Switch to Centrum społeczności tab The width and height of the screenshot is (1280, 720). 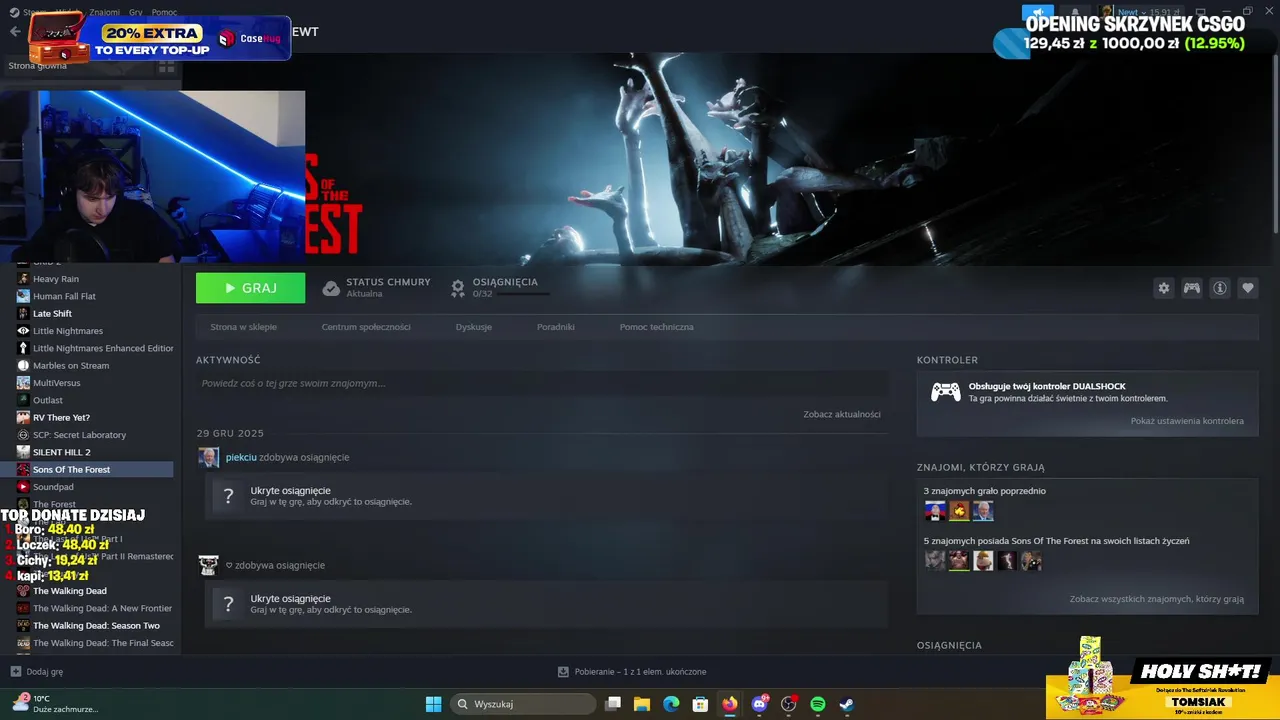coord(366,327)
